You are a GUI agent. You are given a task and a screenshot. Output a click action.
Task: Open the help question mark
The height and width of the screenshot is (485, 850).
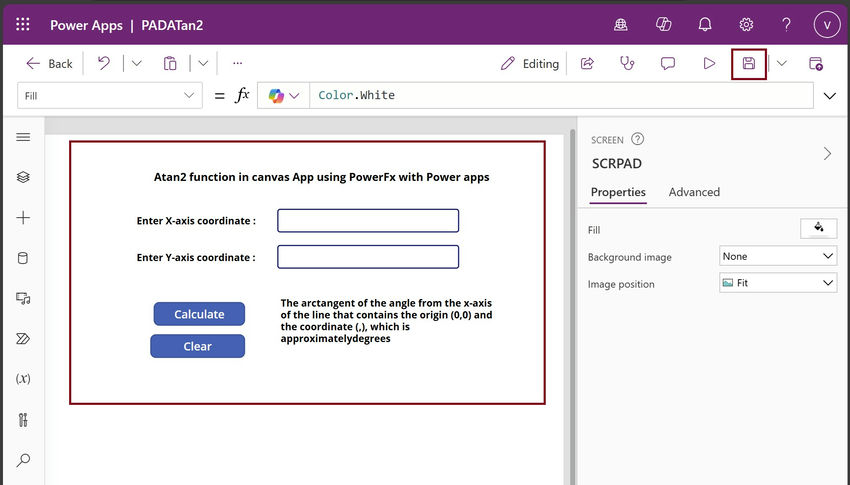click(786, 24)
